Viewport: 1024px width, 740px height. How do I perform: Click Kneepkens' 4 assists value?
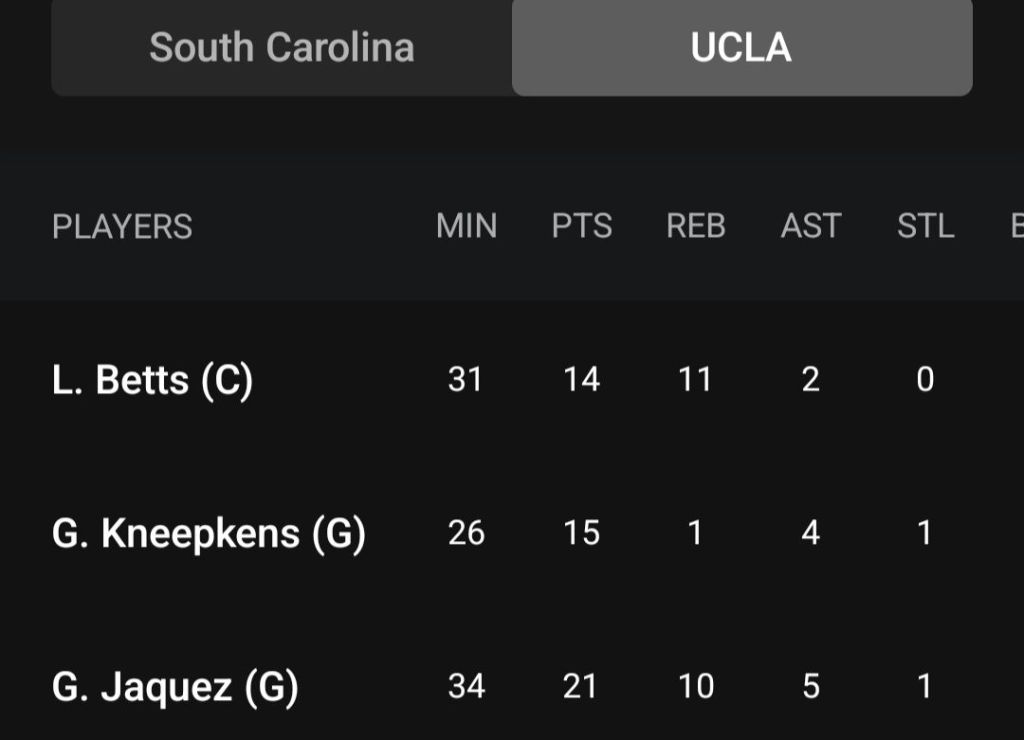tap(811, 533)
